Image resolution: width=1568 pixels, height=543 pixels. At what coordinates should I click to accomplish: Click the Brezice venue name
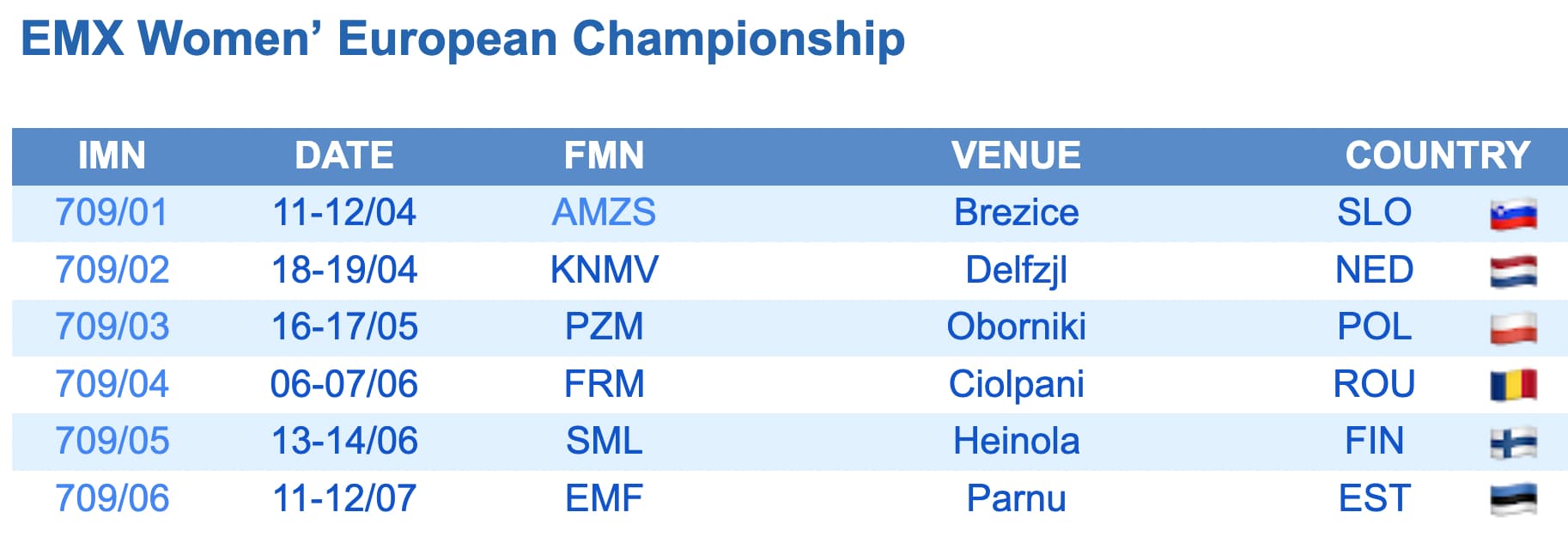click(x=1016, y=213)
